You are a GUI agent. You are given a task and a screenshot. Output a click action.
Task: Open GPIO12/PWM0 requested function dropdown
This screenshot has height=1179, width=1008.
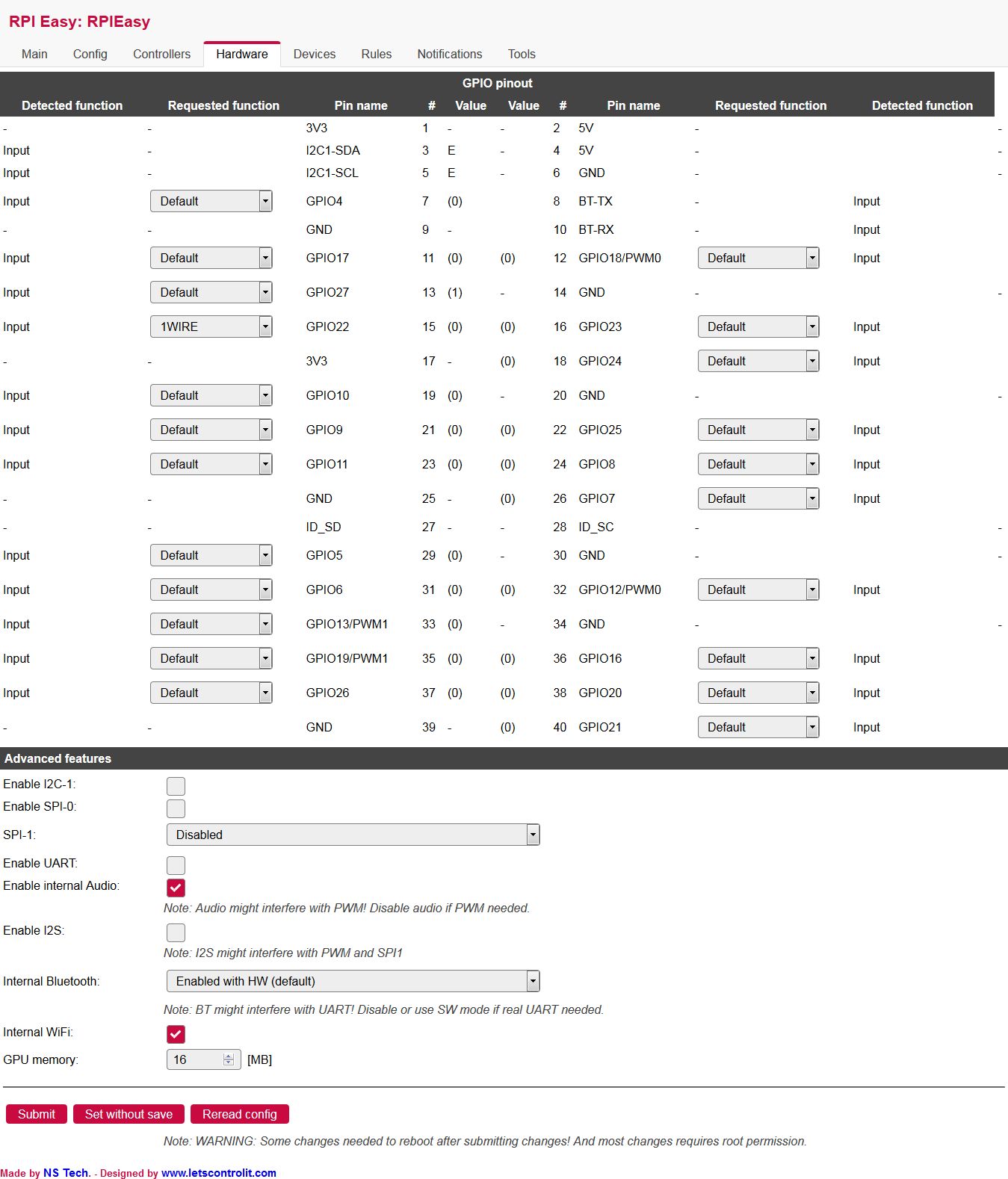point(758,589)
